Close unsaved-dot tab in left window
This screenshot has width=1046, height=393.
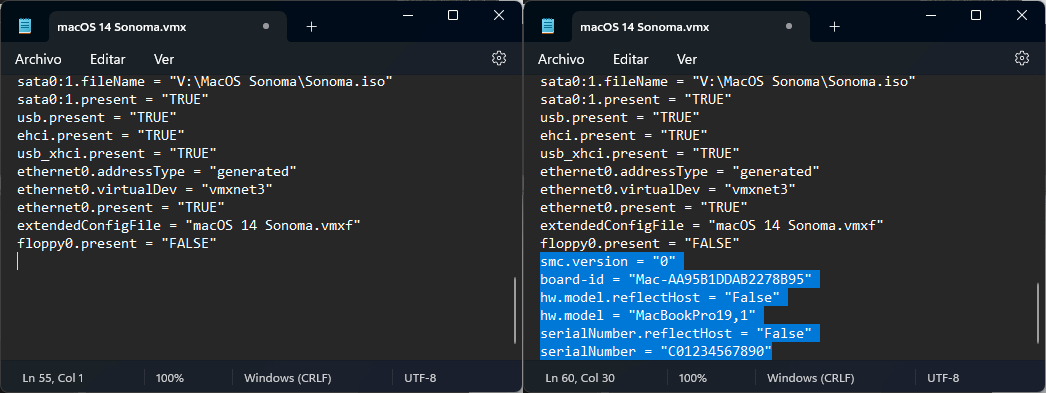[266, 27]
